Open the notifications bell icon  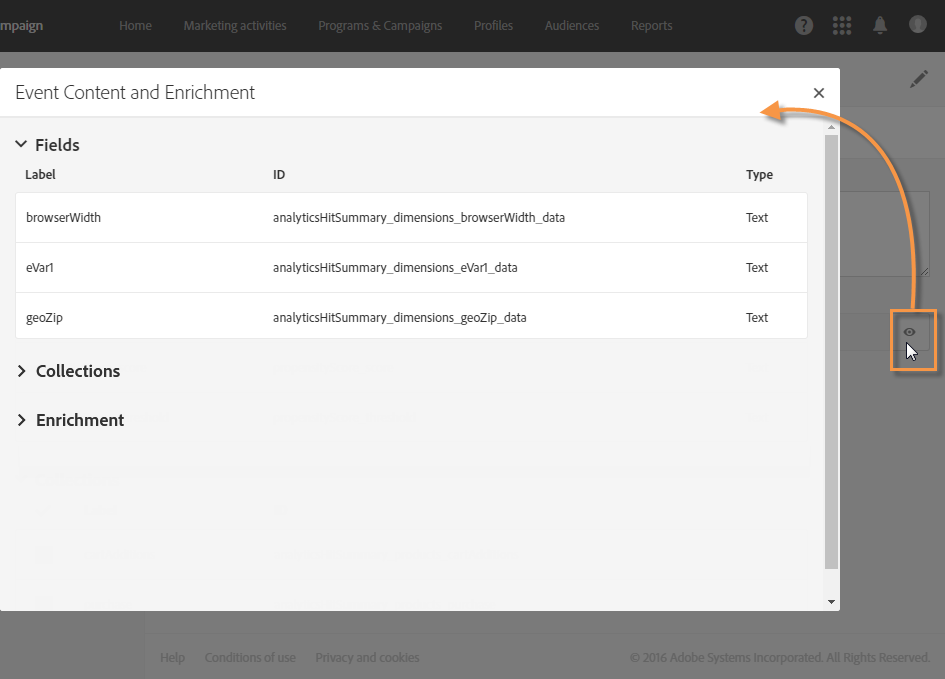coord(880,25)
